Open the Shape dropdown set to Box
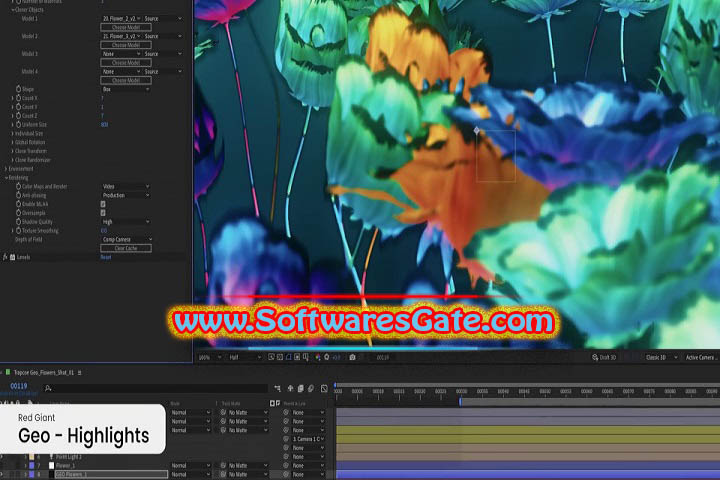 (126, 89)
